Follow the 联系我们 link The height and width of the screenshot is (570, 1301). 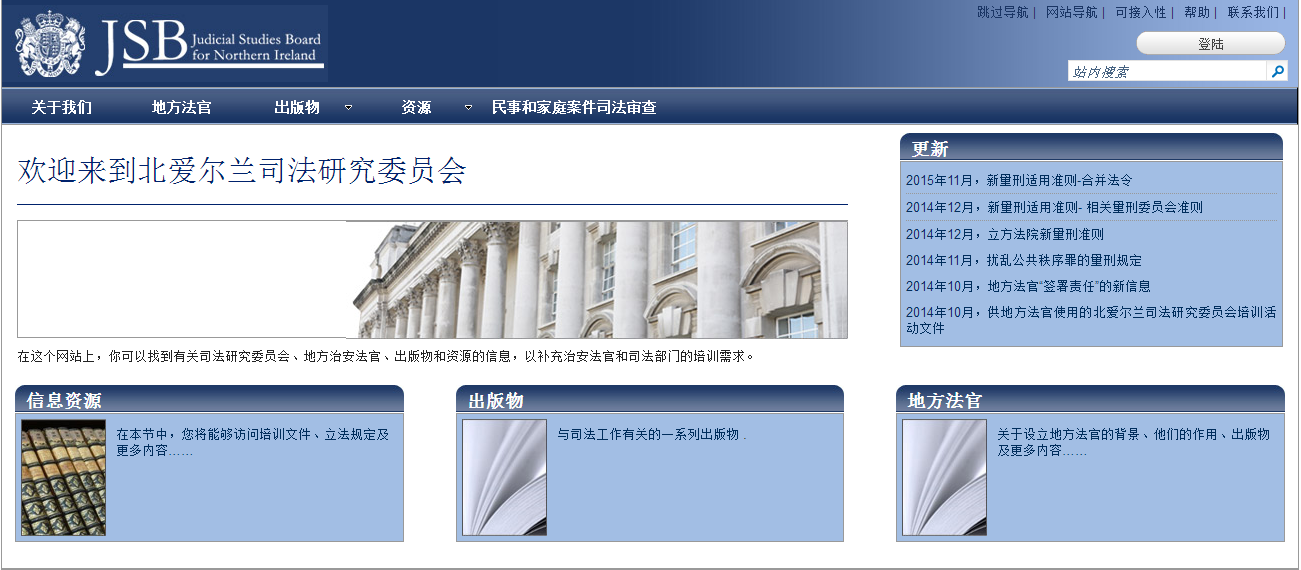point(1253,13)
